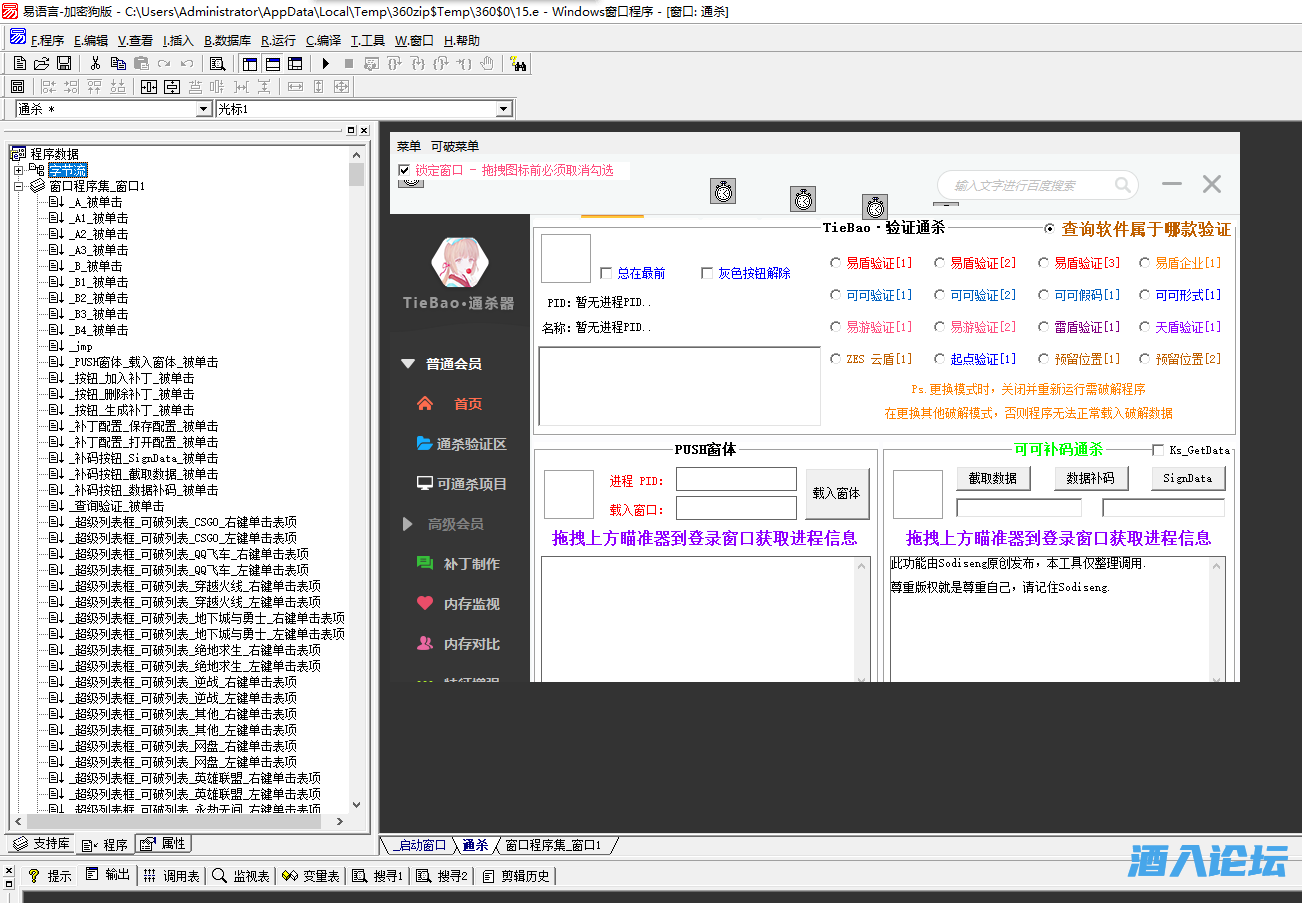Click the SignData button
The height and width of the screenshot is (903, 1302).
pyautogui.click(x=1187, y=478)
